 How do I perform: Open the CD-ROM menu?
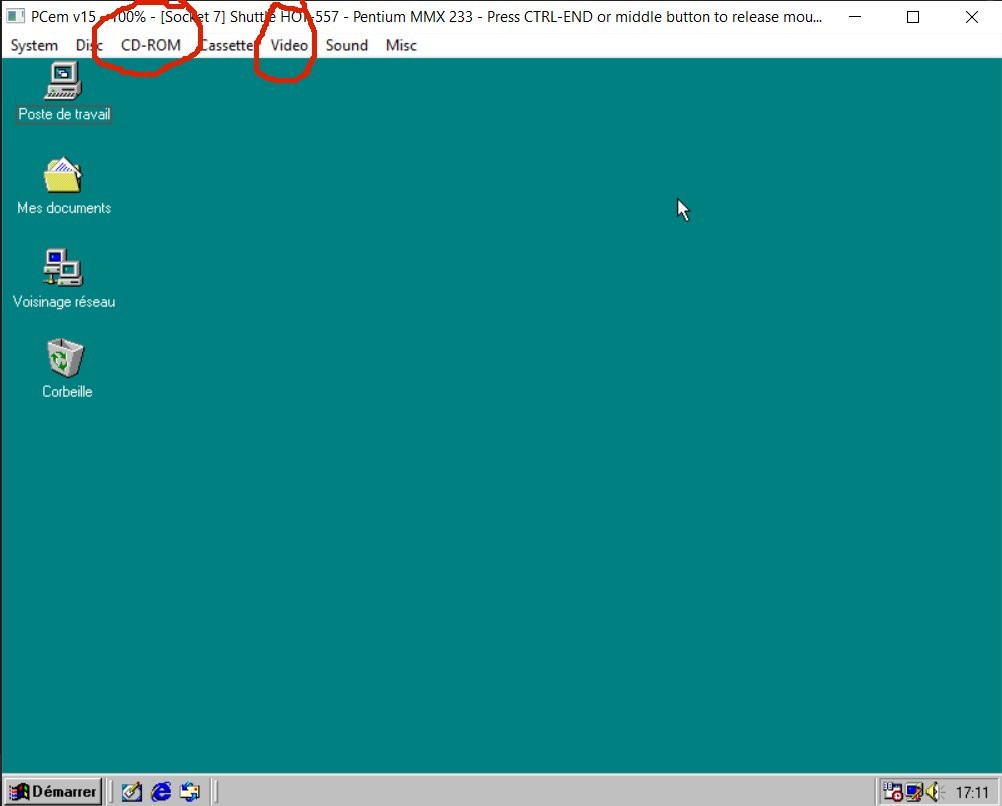coord(151,45)
